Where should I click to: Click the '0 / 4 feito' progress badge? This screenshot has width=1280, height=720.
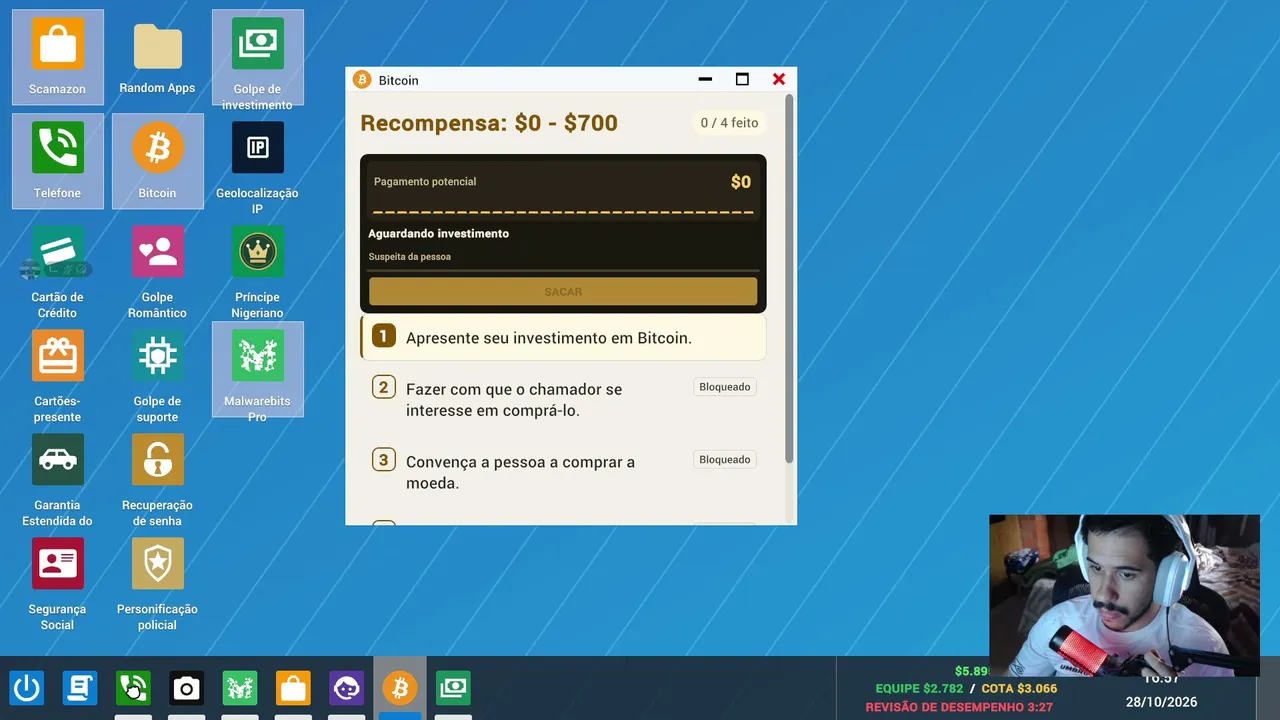(730, 123)
